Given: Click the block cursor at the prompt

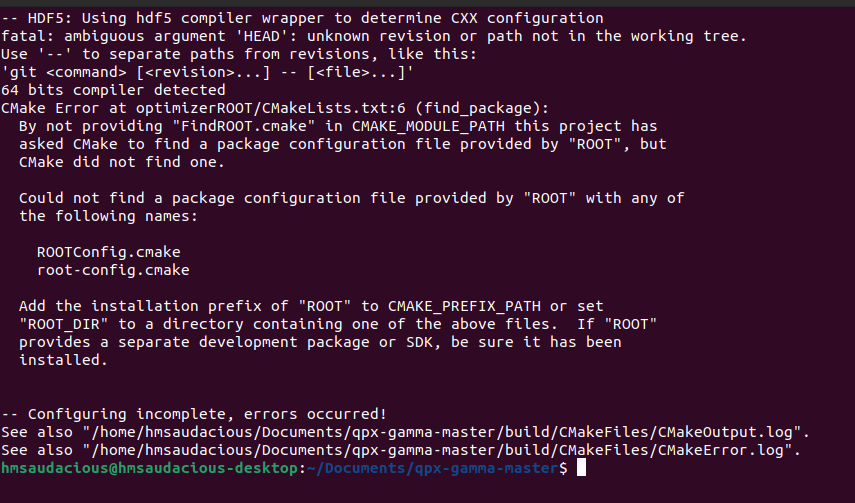Looking at the screenshot, I should click(581, 468).
